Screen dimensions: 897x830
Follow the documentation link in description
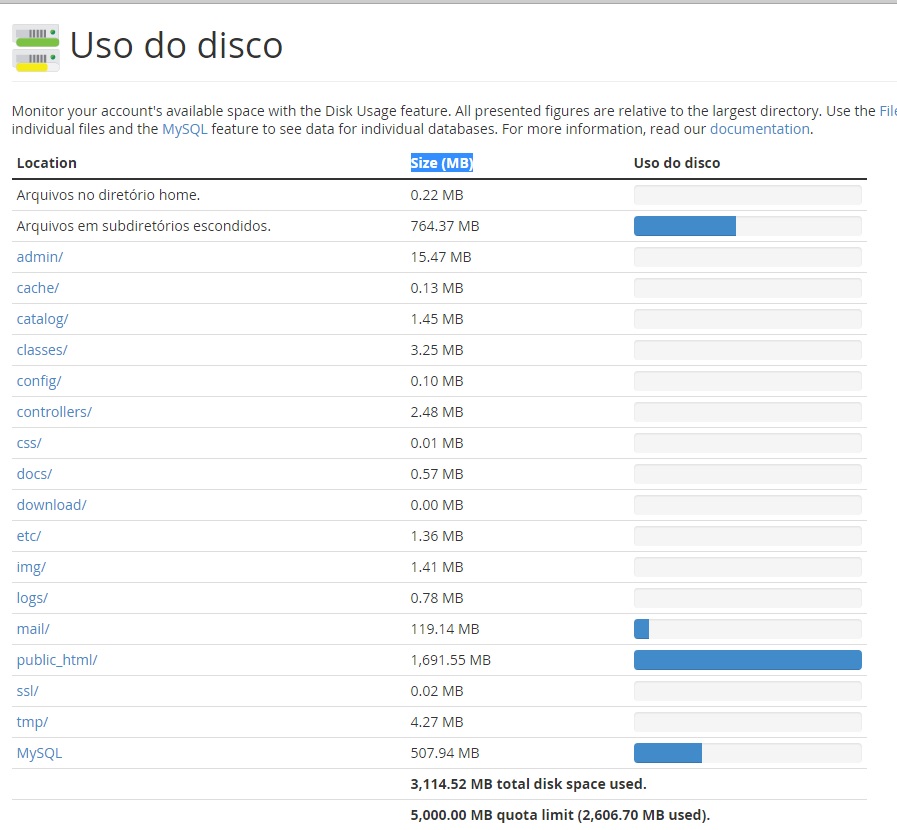tap(760, 129)
